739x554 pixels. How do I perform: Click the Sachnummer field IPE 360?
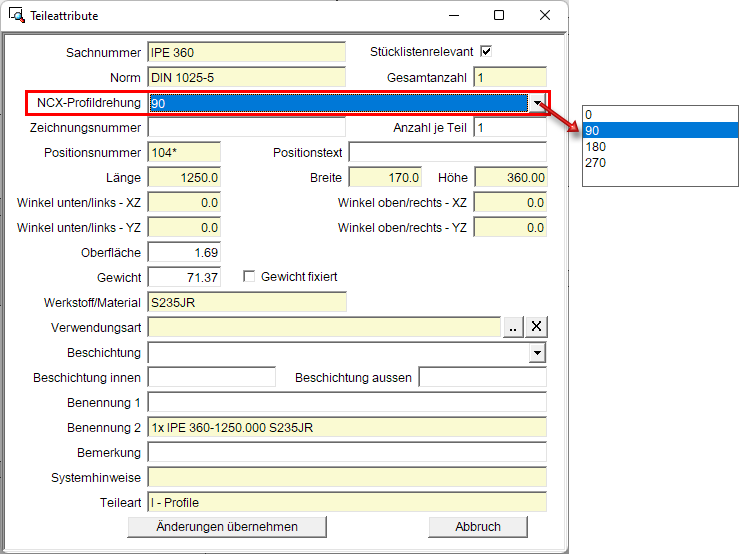[x=246, y=52]
